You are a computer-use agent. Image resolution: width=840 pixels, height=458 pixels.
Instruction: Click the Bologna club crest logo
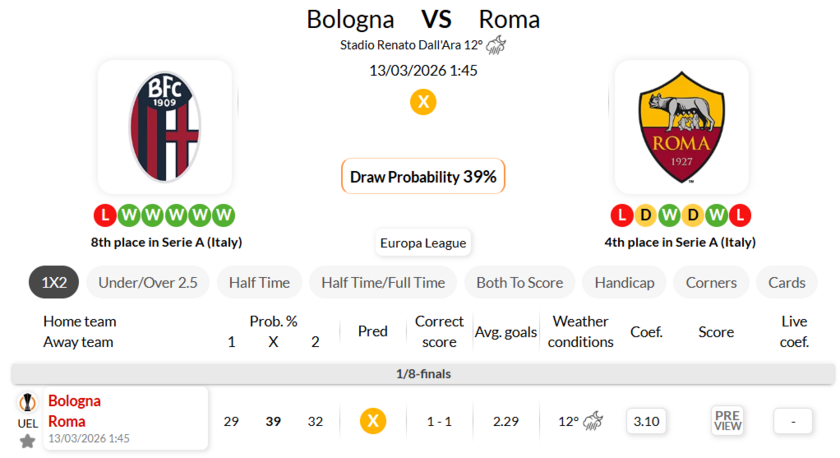coord(165,127)
